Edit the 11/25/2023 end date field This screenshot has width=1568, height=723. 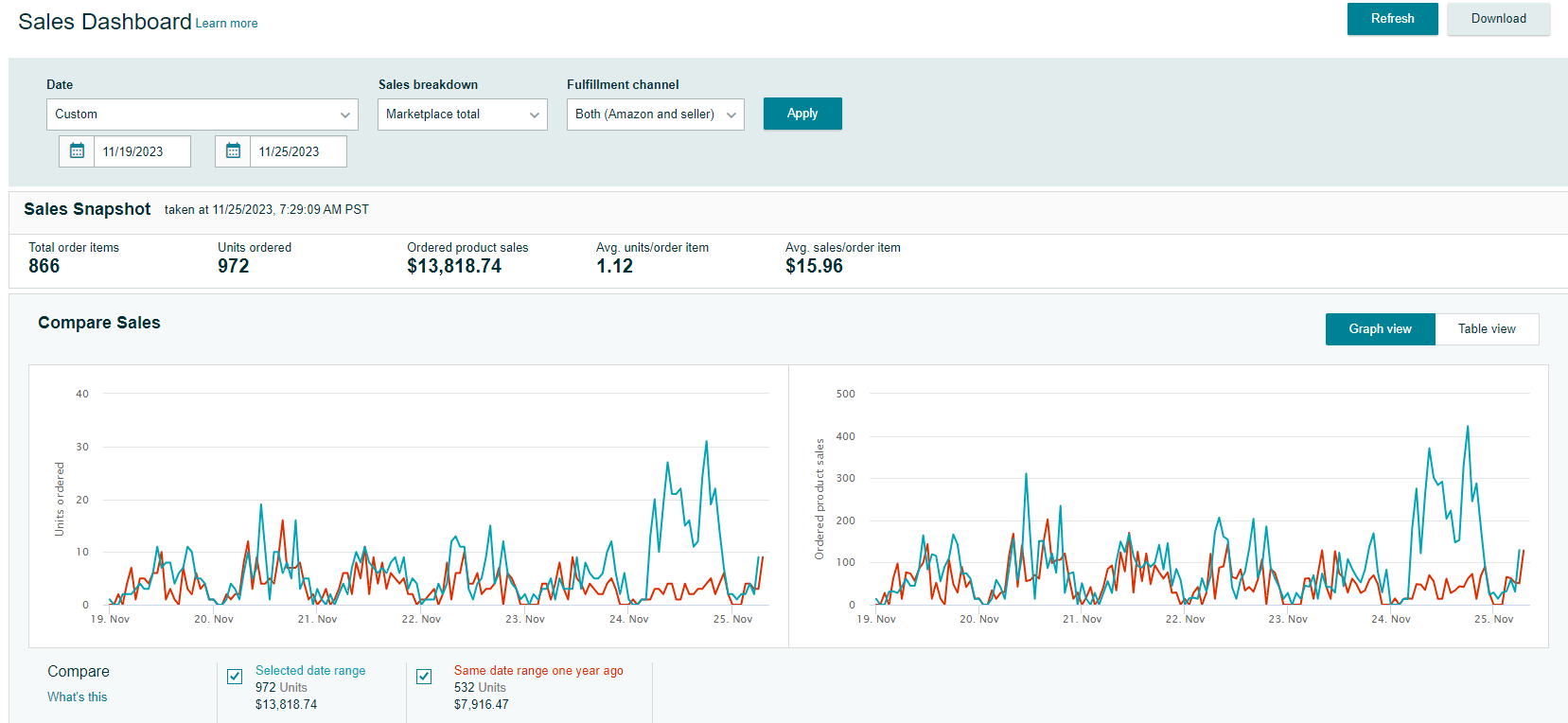pos(298,151)
